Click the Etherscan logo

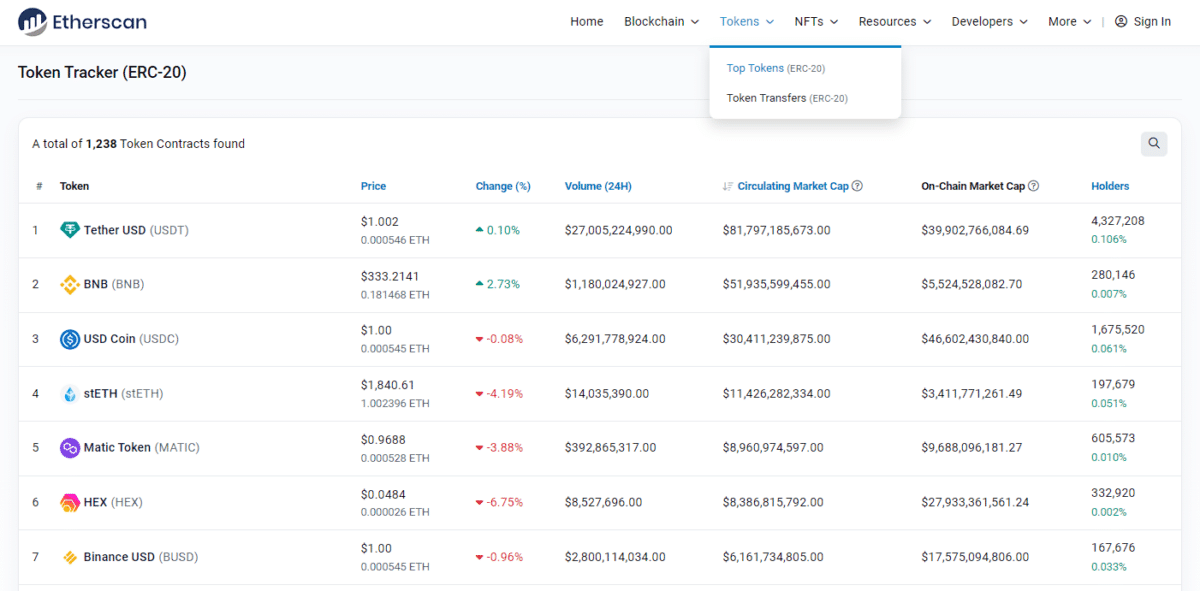[x=81, y=21]
